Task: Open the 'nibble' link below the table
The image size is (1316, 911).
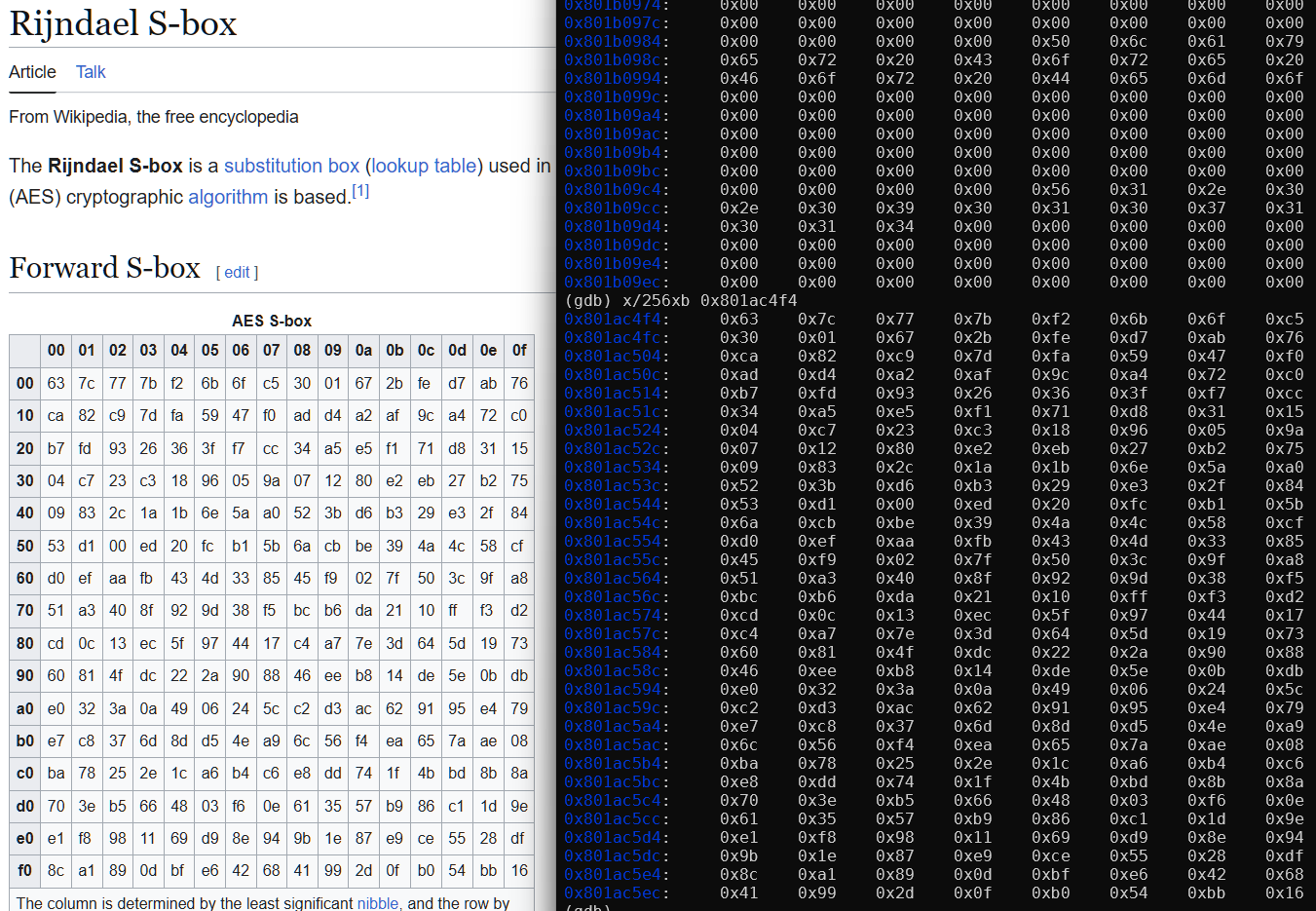Action: 378,903
